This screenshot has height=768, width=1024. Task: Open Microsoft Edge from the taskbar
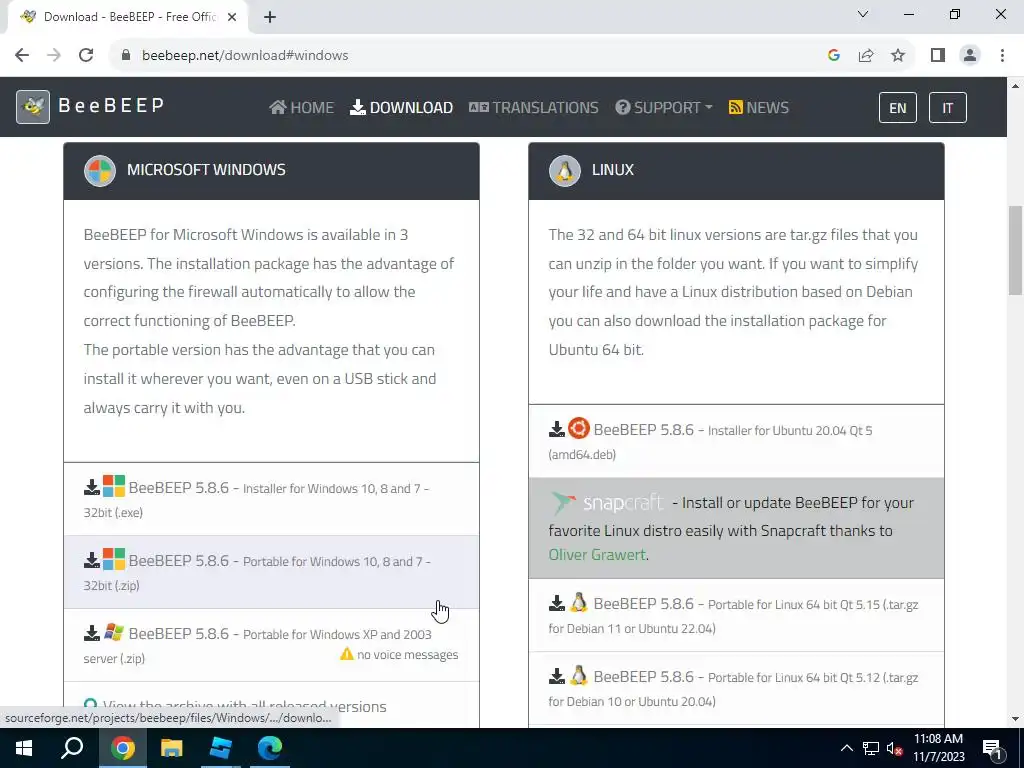pos(270,748)
